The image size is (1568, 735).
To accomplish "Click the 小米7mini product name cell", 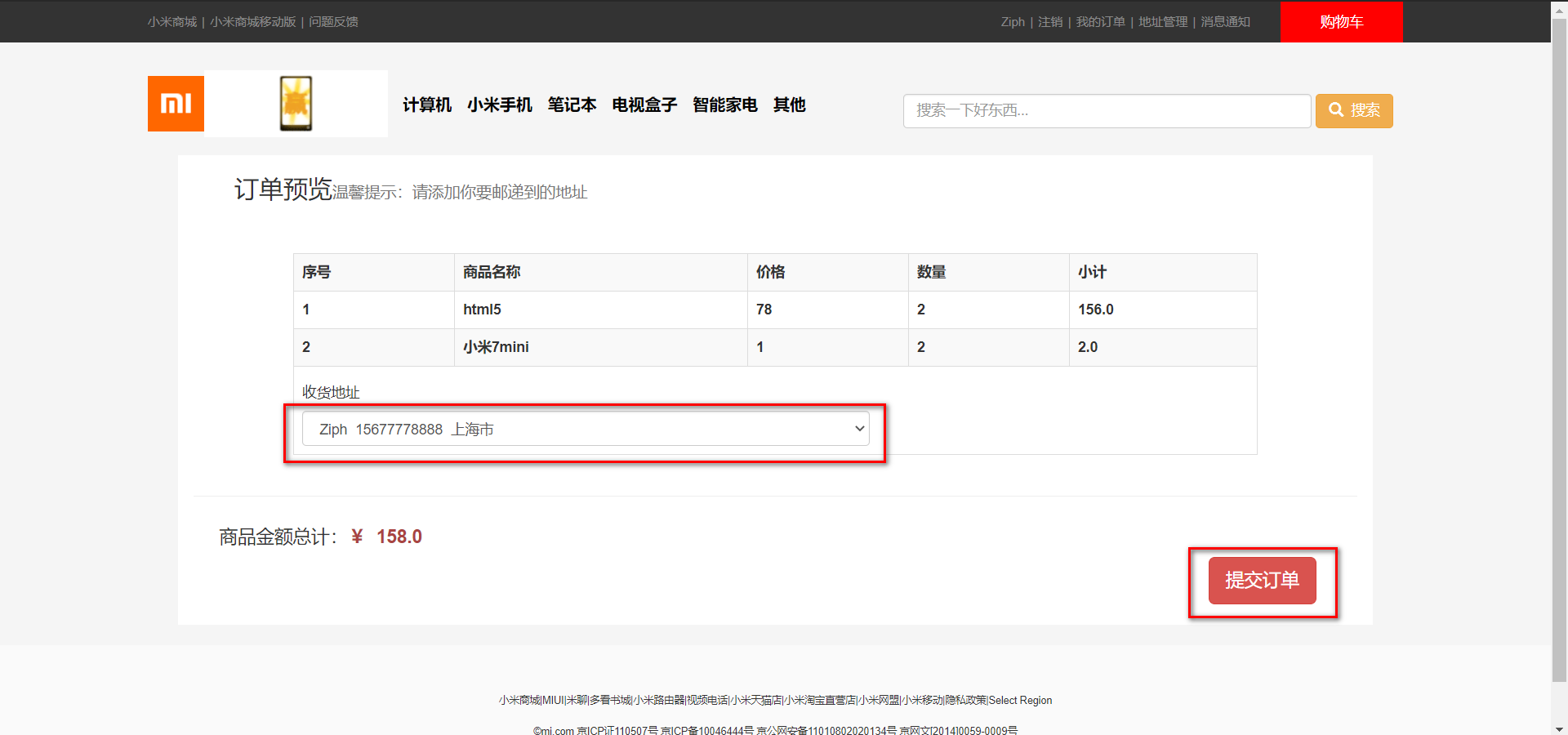I will 600,347.
